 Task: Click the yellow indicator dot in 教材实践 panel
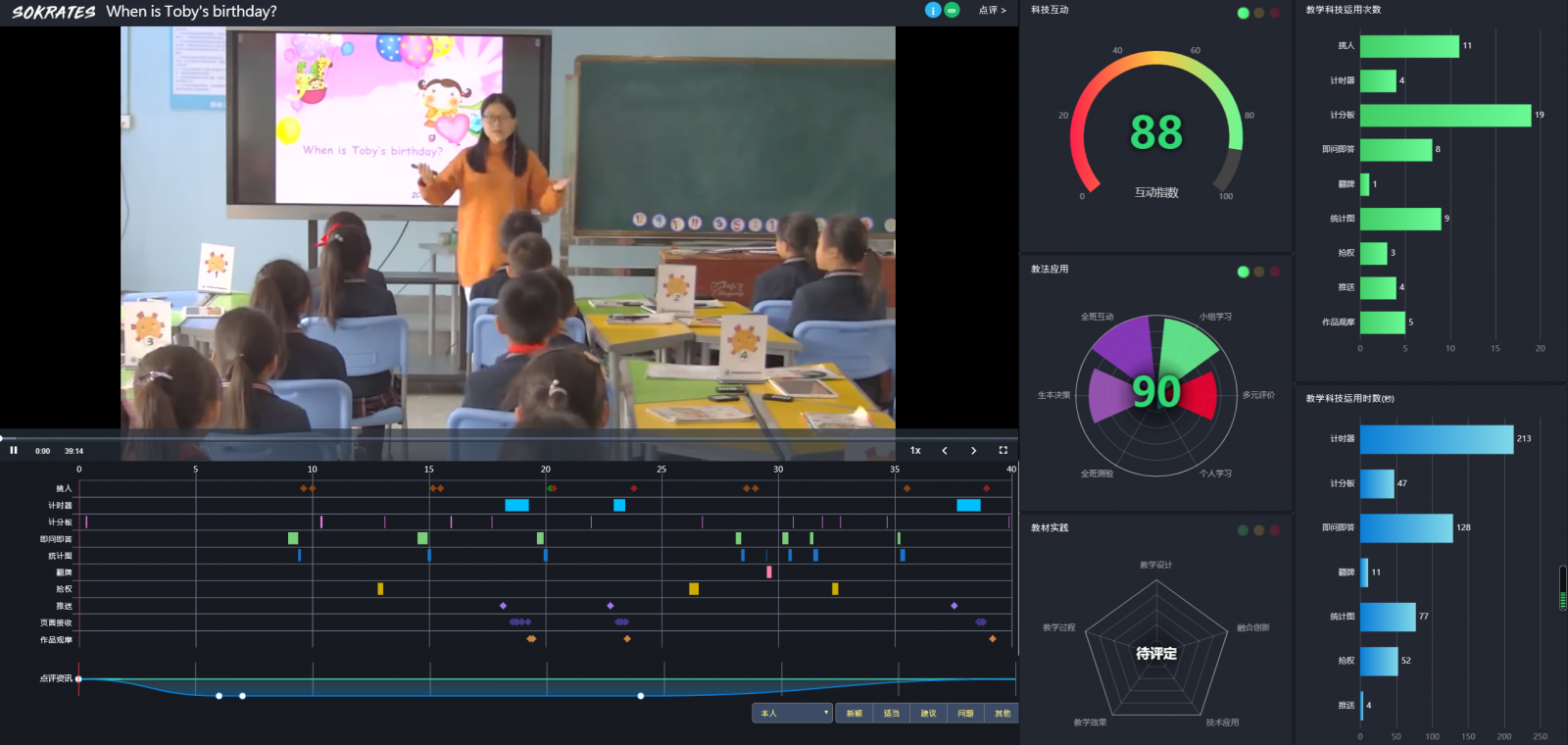pos(1259,530)
